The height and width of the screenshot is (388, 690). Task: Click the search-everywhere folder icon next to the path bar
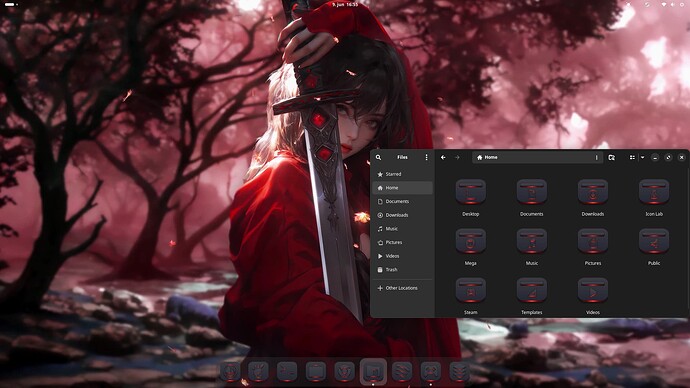coord(612,157)
